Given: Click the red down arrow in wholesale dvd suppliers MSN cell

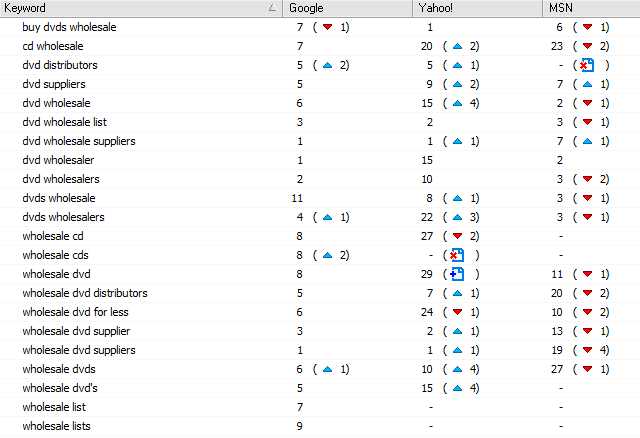Looking at the screenshot, I should [587, 350].
